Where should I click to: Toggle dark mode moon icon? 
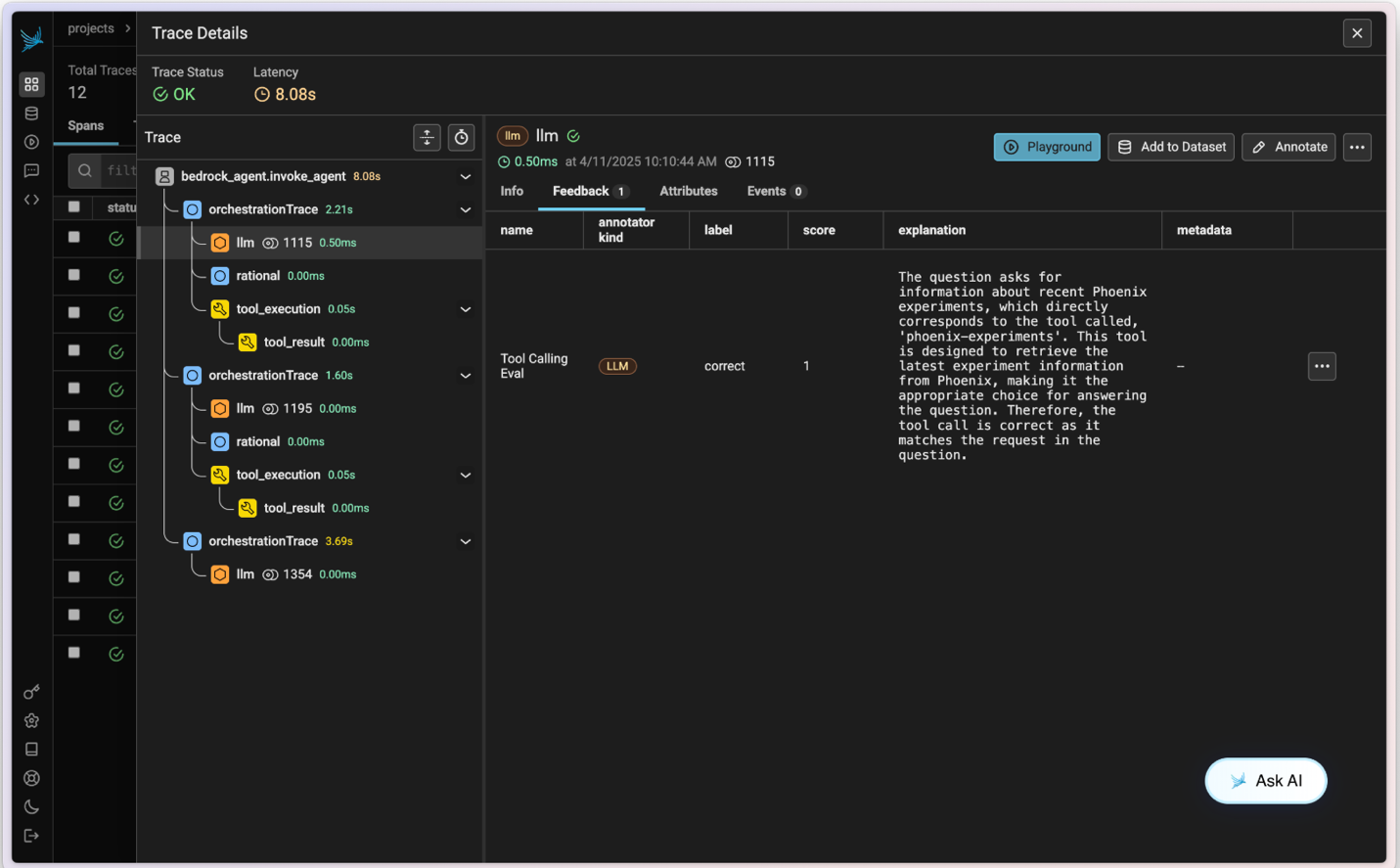[31, 807]
